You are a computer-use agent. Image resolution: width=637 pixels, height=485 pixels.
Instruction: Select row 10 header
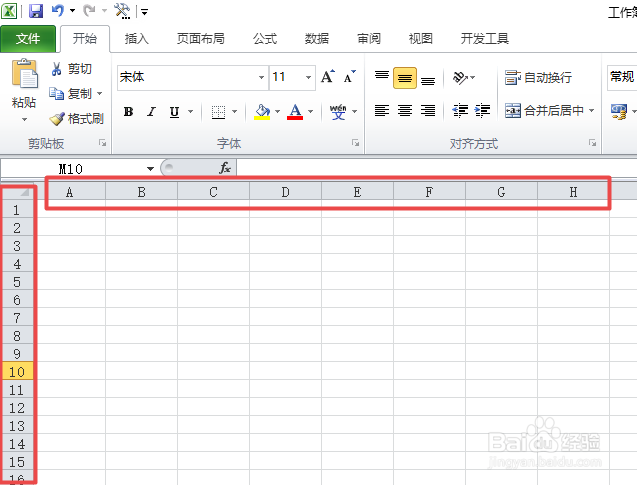tap(17, 372)
